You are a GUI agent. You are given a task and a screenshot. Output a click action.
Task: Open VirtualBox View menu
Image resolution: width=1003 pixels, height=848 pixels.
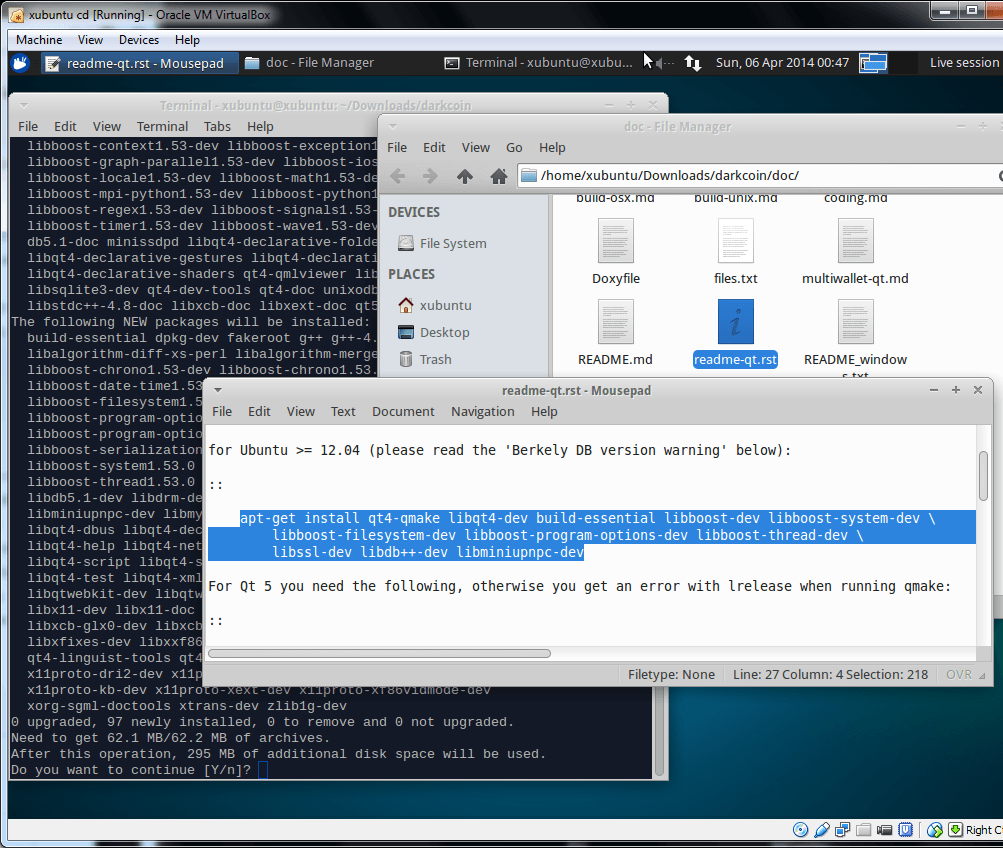(90, 40)
